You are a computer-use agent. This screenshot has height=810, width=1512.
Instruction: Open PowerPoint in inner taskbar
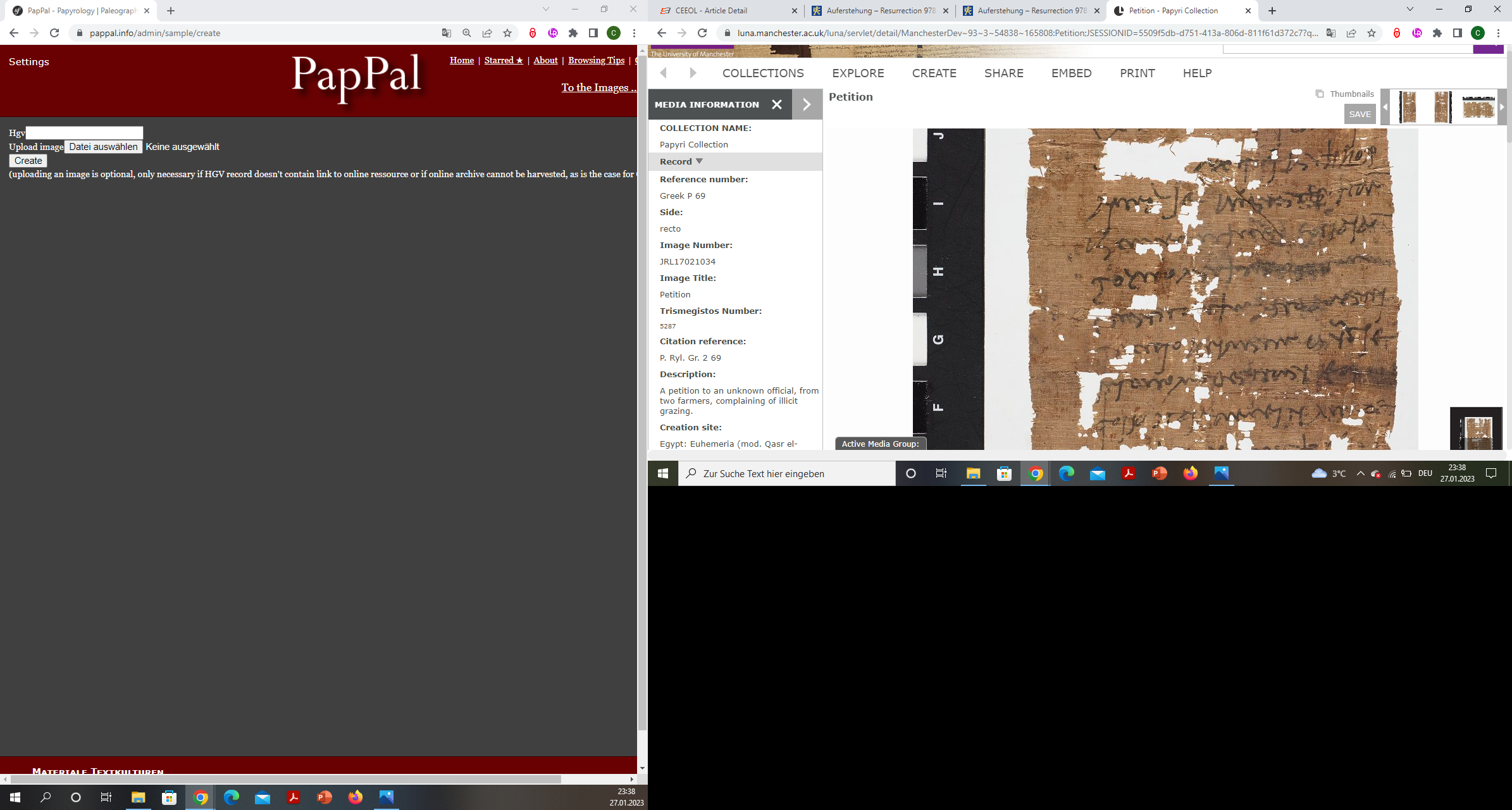(x=1160, y=473)
